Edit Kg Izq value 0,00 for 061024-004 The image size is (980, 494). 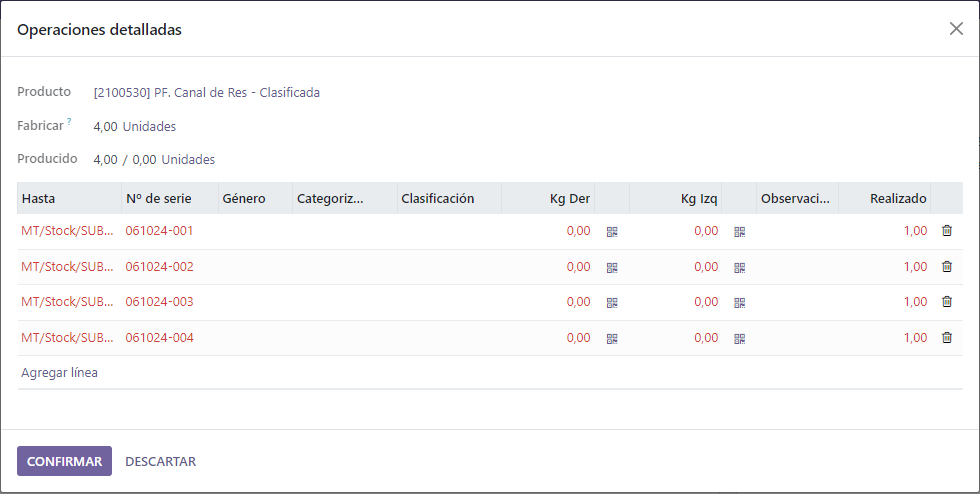[706, 338]
